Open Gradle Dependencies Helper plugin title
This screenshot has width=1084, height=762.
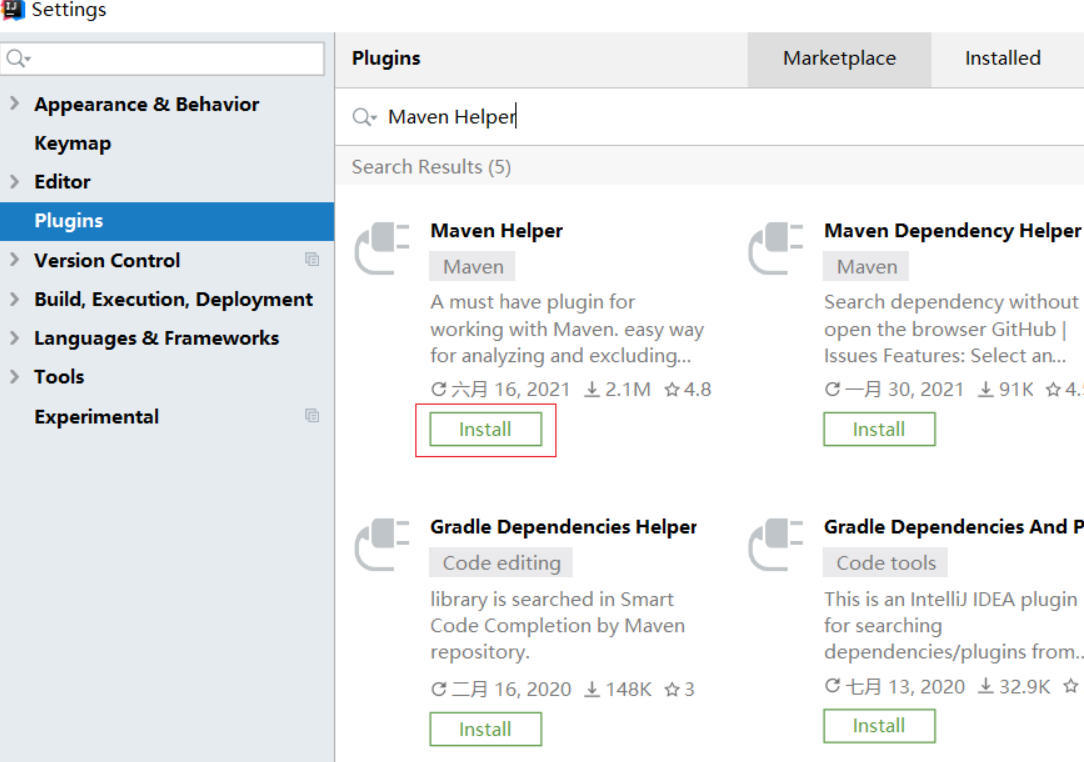pos(563,528)
